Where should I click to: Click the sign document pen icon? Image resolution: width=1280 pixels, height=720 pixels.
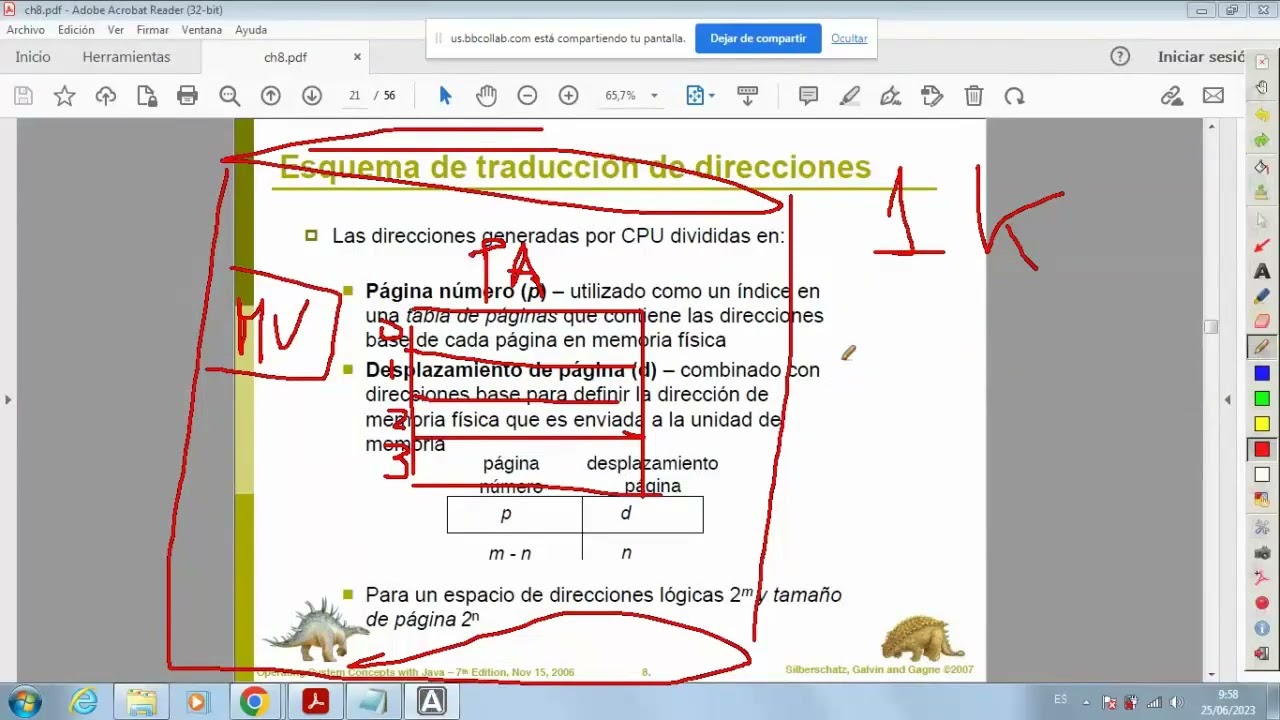click(891, 96)
